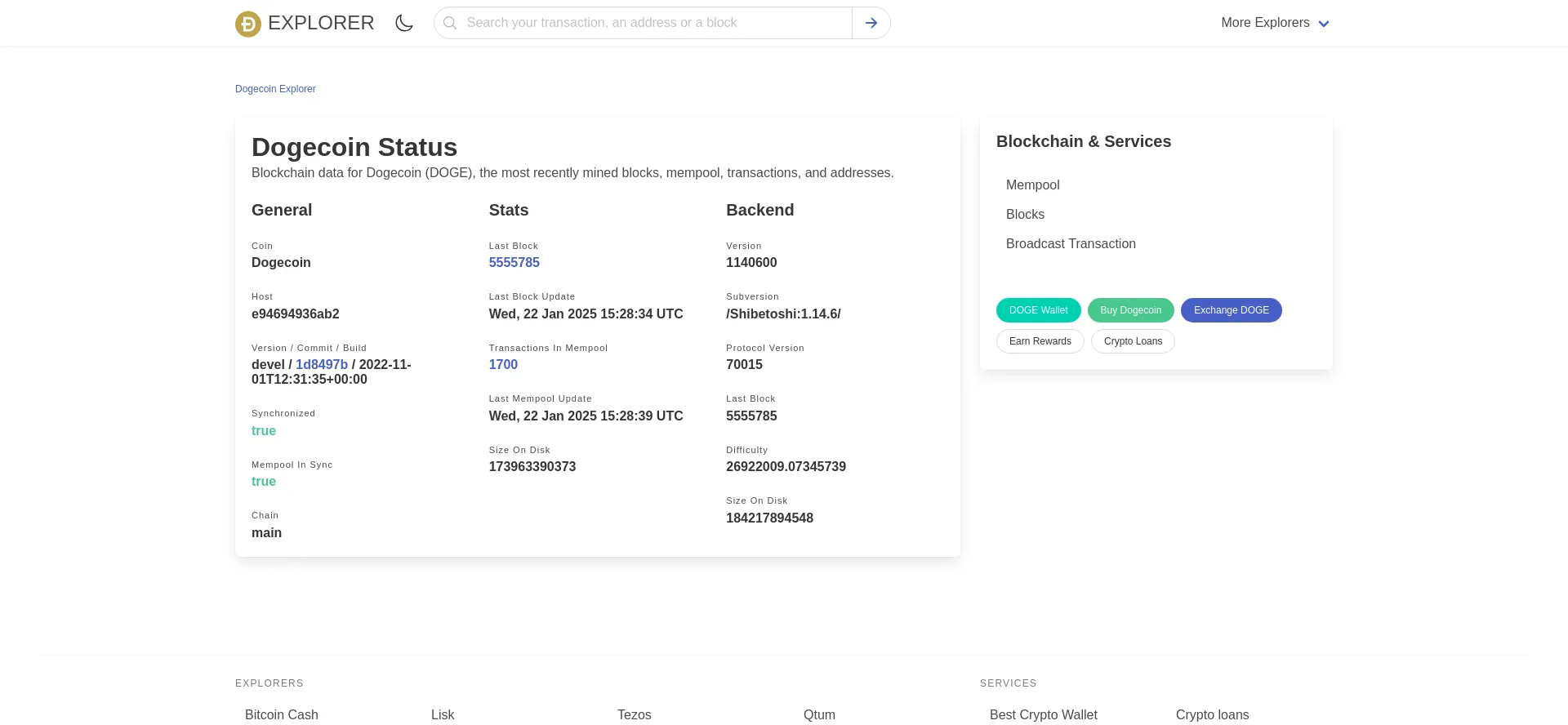Select Coin value Dogecoin
This screenshot has height=725, width=1568.
point(281,262)
